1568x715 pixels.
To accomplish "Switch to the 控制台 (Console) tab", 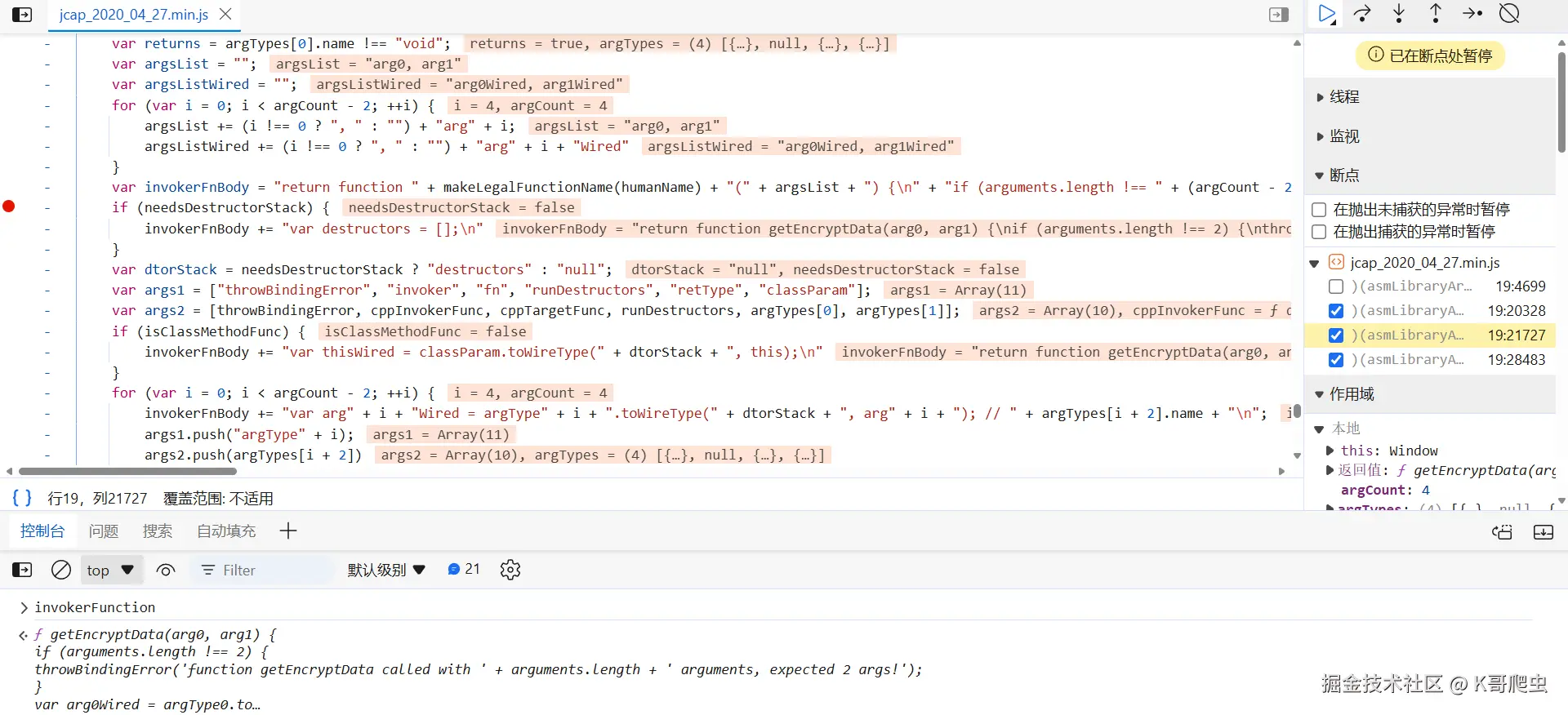I will click(x=42, y=531).
